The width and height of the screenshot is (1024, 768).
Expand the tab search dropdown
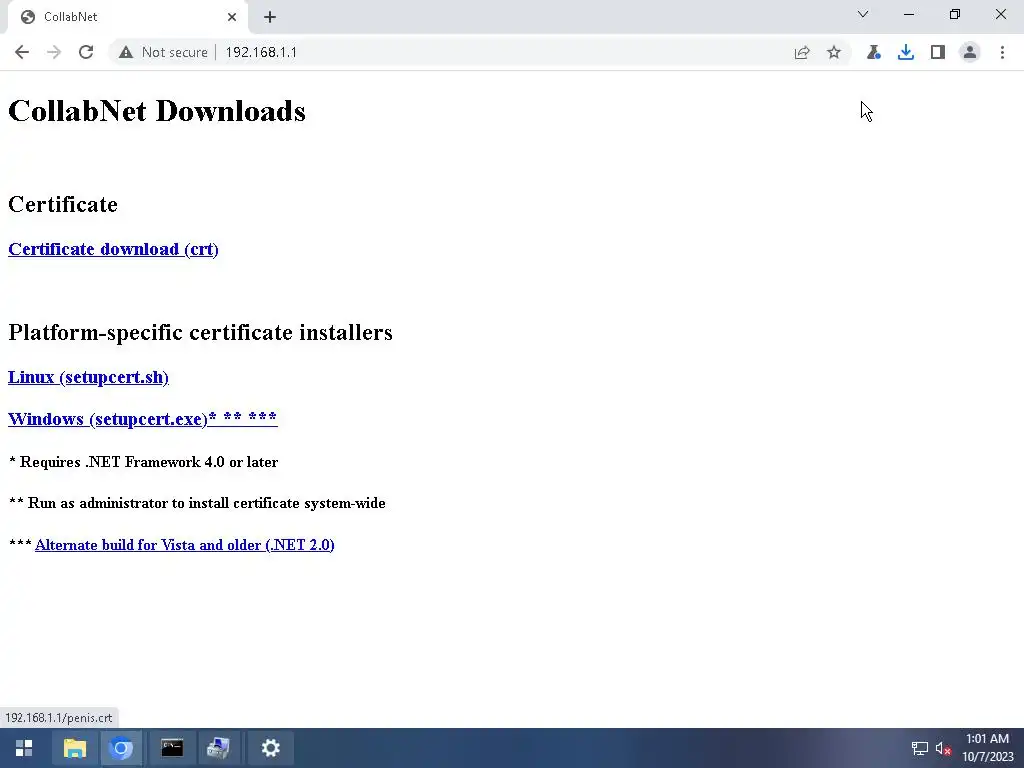pyautogui.click(x=863, y=14)
